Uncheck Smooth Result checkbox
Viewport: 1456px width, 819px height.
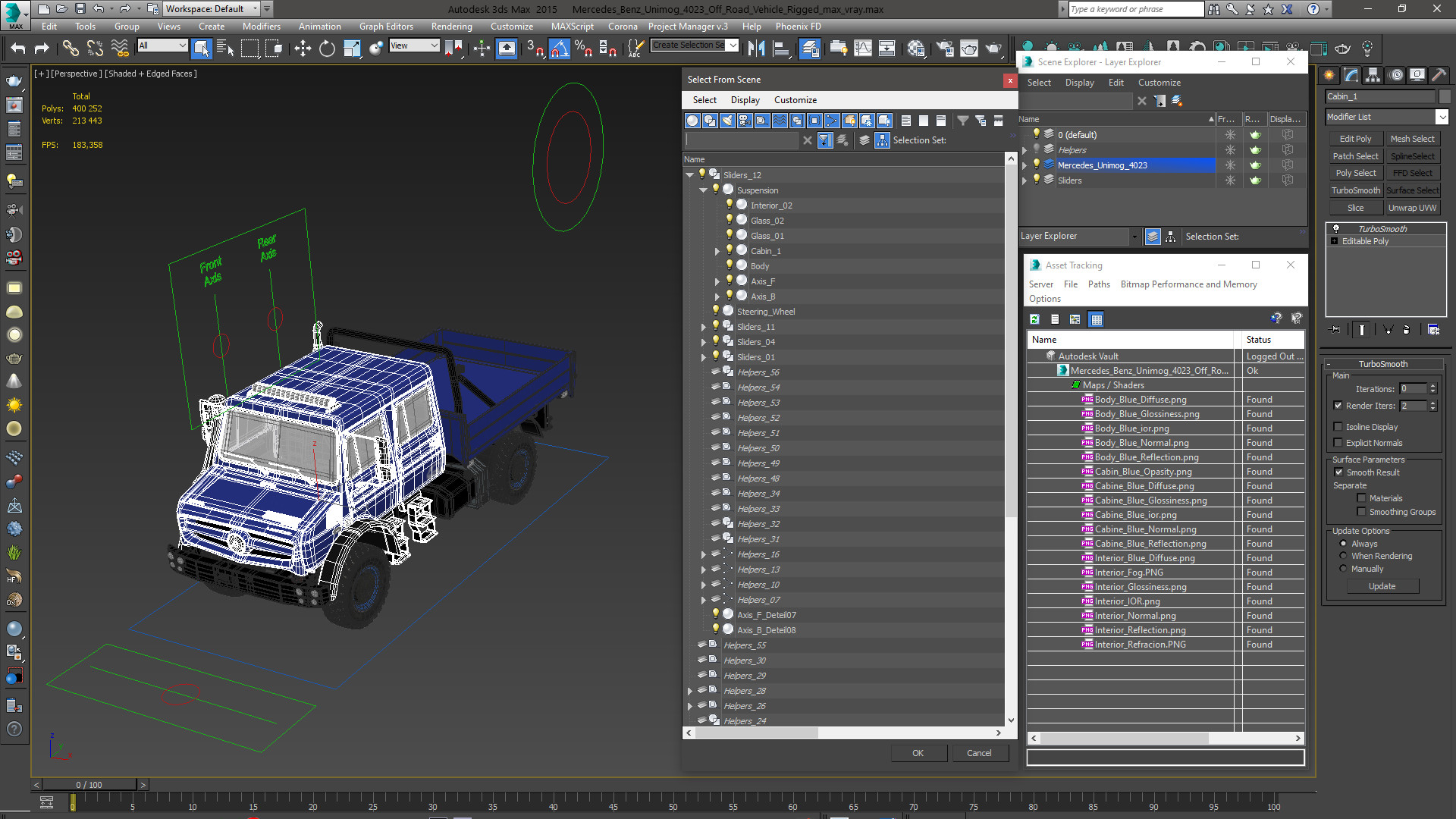1338,472
